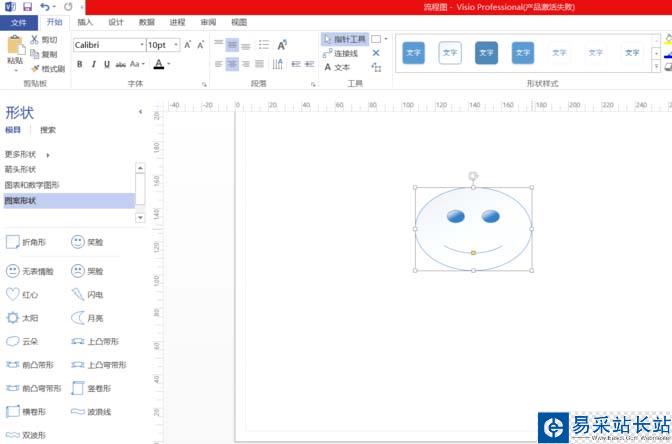Align text right
Image resolution: width=672 pixels, height=444 pixels.
[x=246, y=64]
